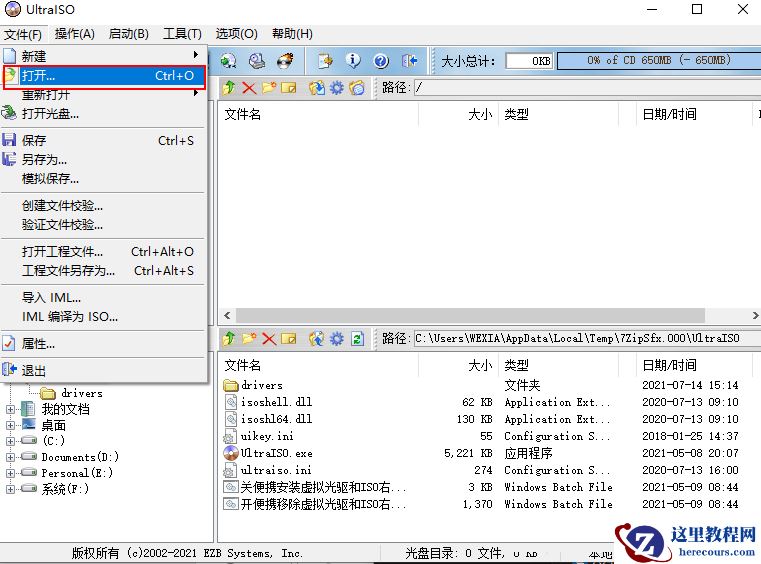Choose 打开光盘... from File menu

click(x=103, y=114)
